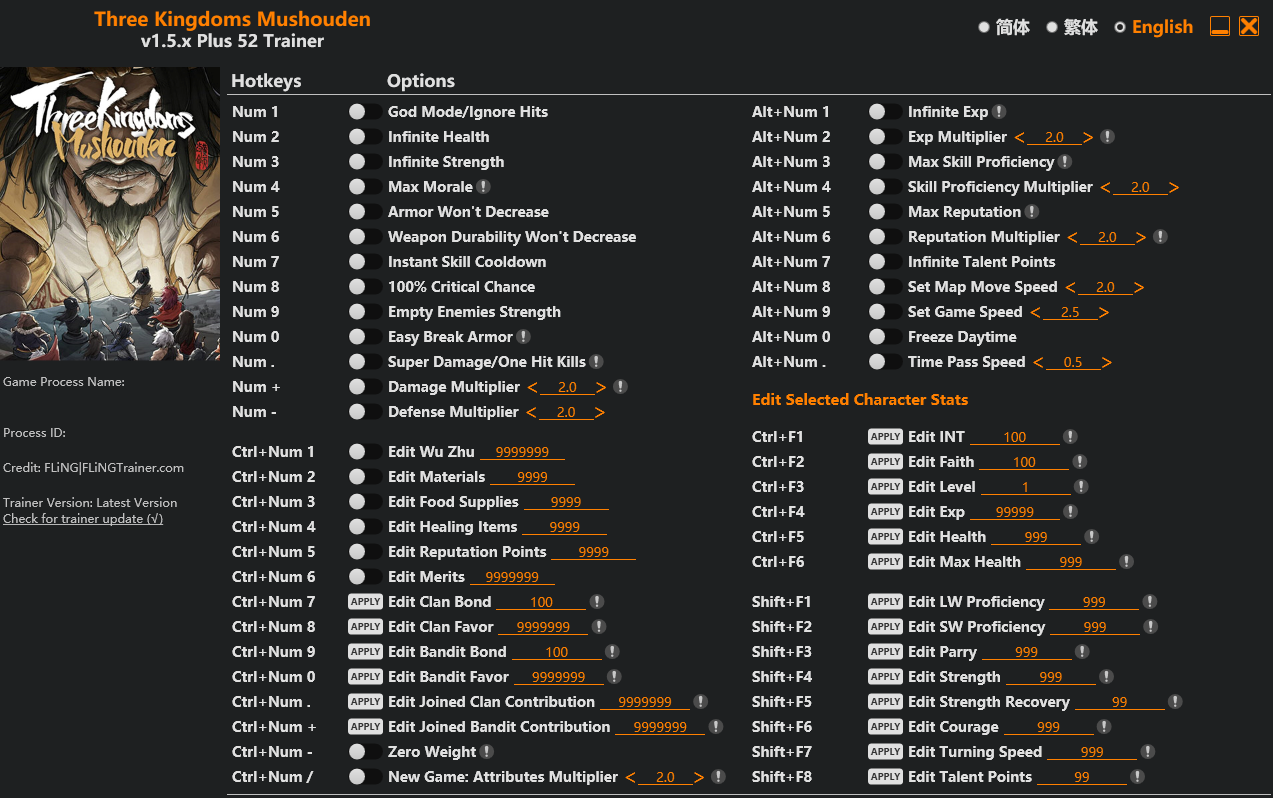Click APPLY for Edit Health
Screen dimensions: 1273x798
(x=885, y=537)
